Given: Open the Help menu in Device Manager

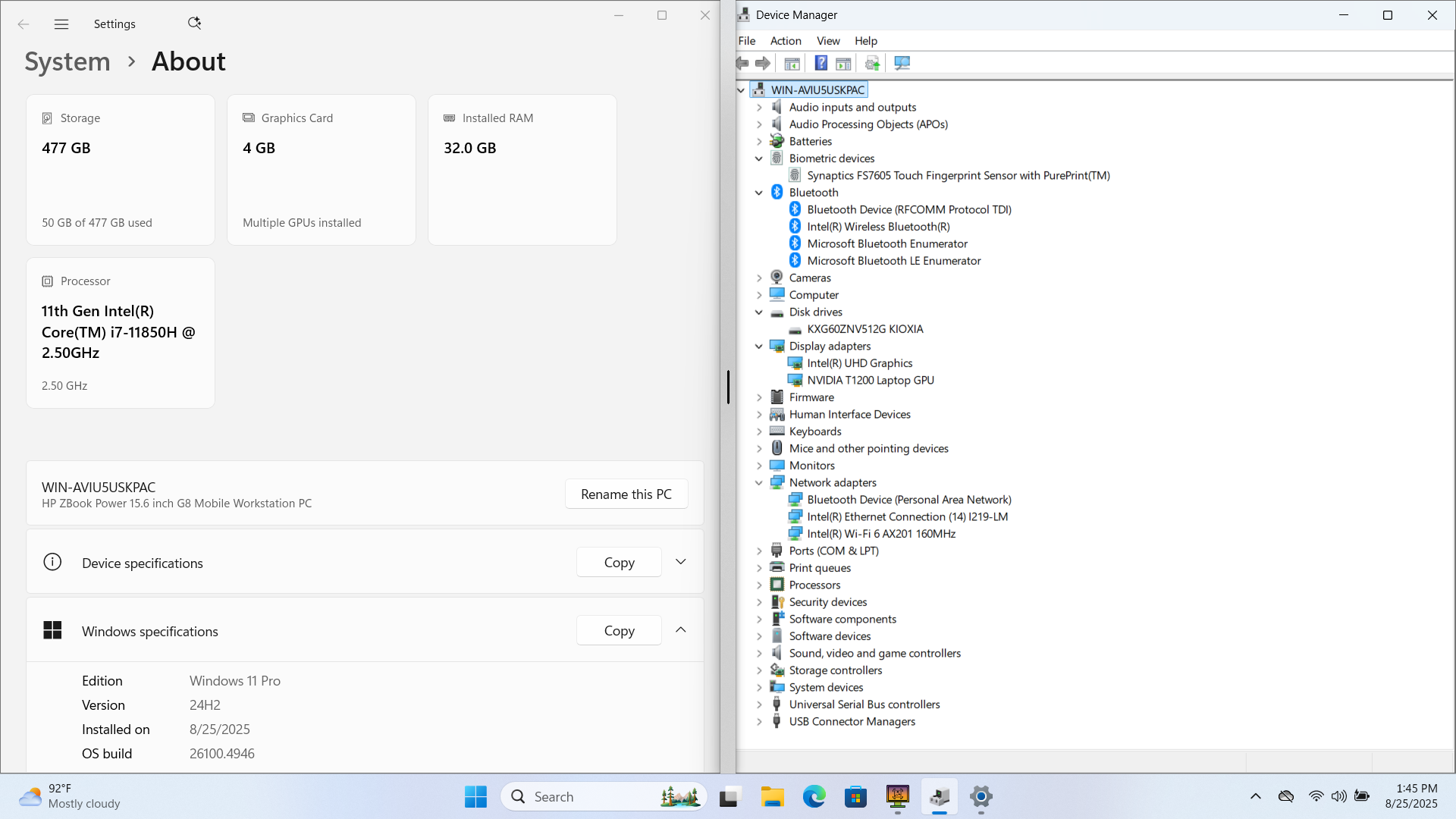Looking at the screenshot, I should pyautogui.click(x=865, y=41).
